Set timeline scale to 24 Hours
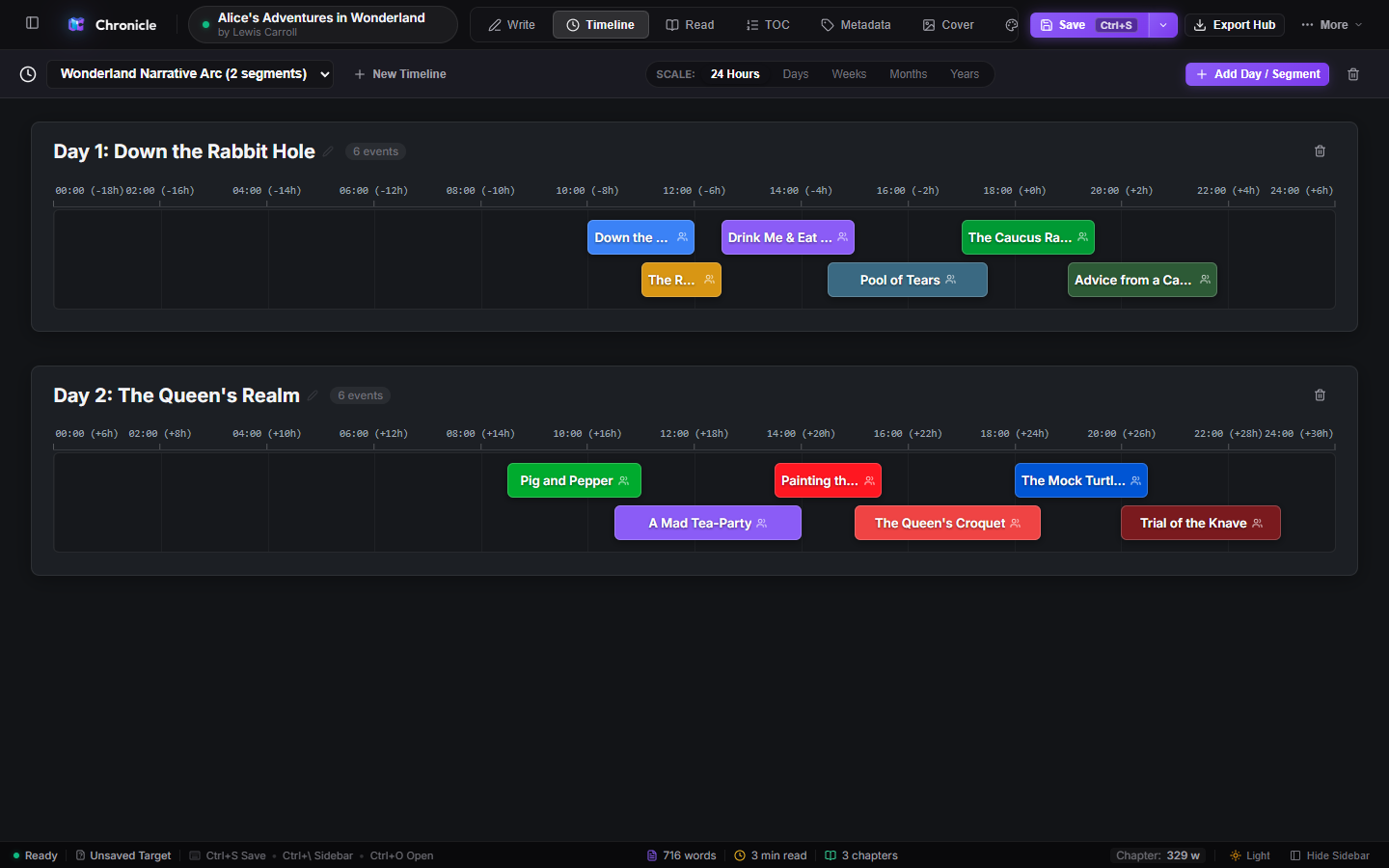1389x868 pixels. tap(735, 74)
